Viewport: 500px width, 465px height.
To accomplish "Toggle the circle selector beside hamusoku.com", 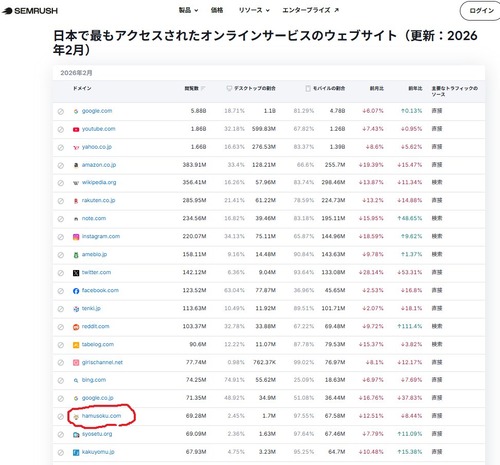I will pos(61,417).
